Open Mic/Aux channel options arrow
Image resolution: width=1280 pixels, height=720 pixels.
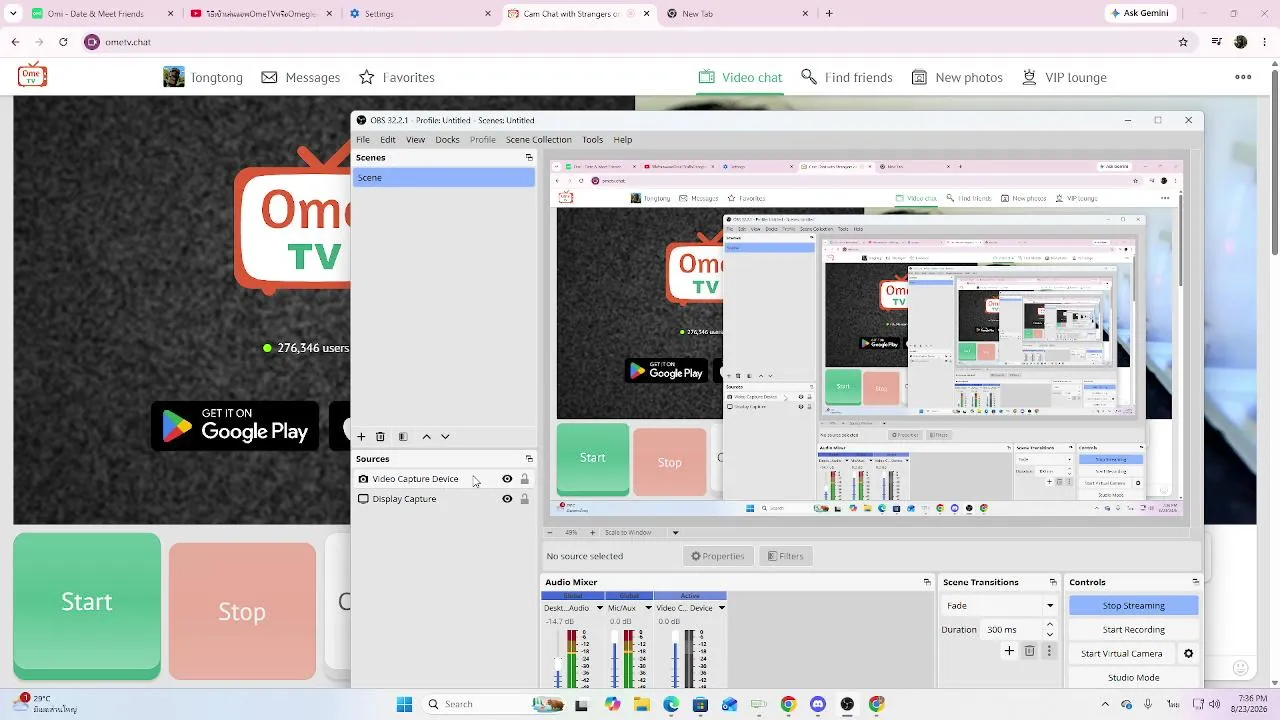click(648, 608)
